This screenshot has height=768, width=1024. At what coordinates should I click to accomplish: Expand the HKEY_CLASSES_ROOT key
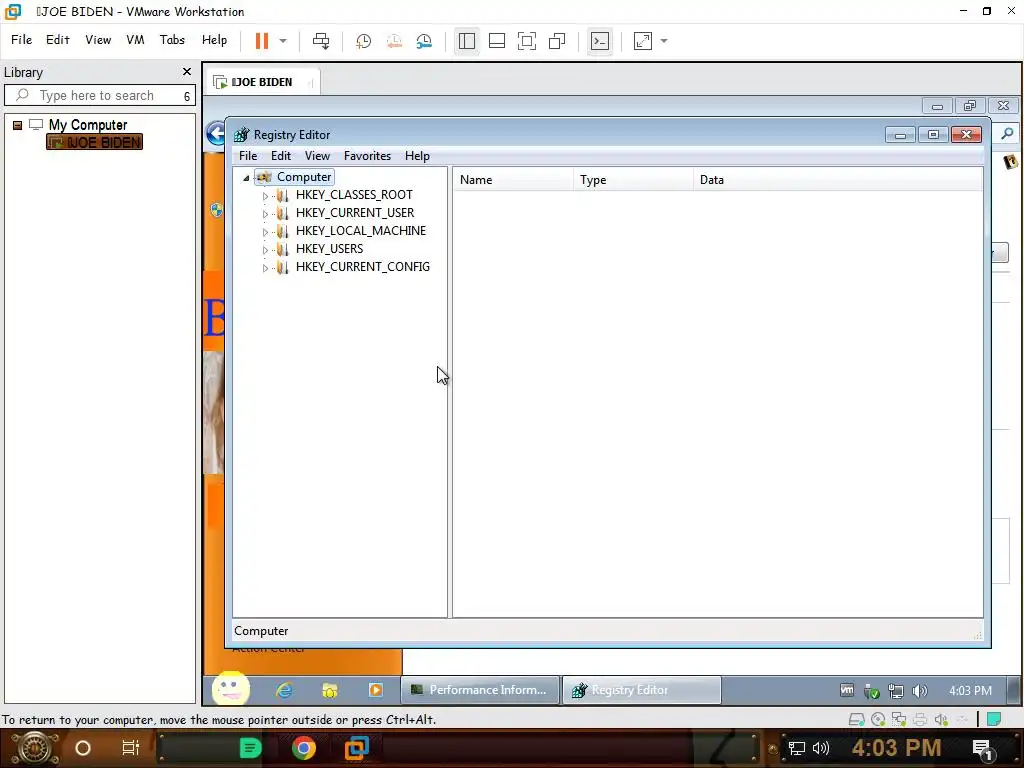[265, 195]
